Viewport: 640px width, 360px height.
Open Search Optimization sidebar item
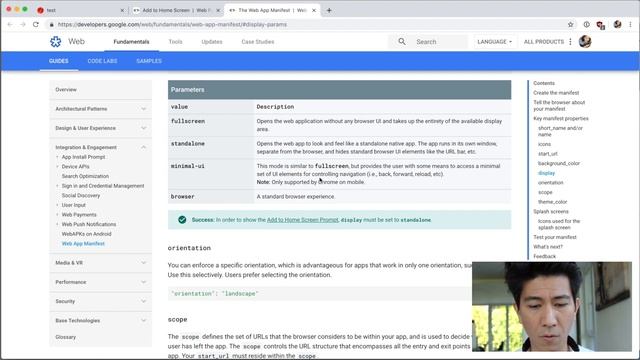[85, 176]
